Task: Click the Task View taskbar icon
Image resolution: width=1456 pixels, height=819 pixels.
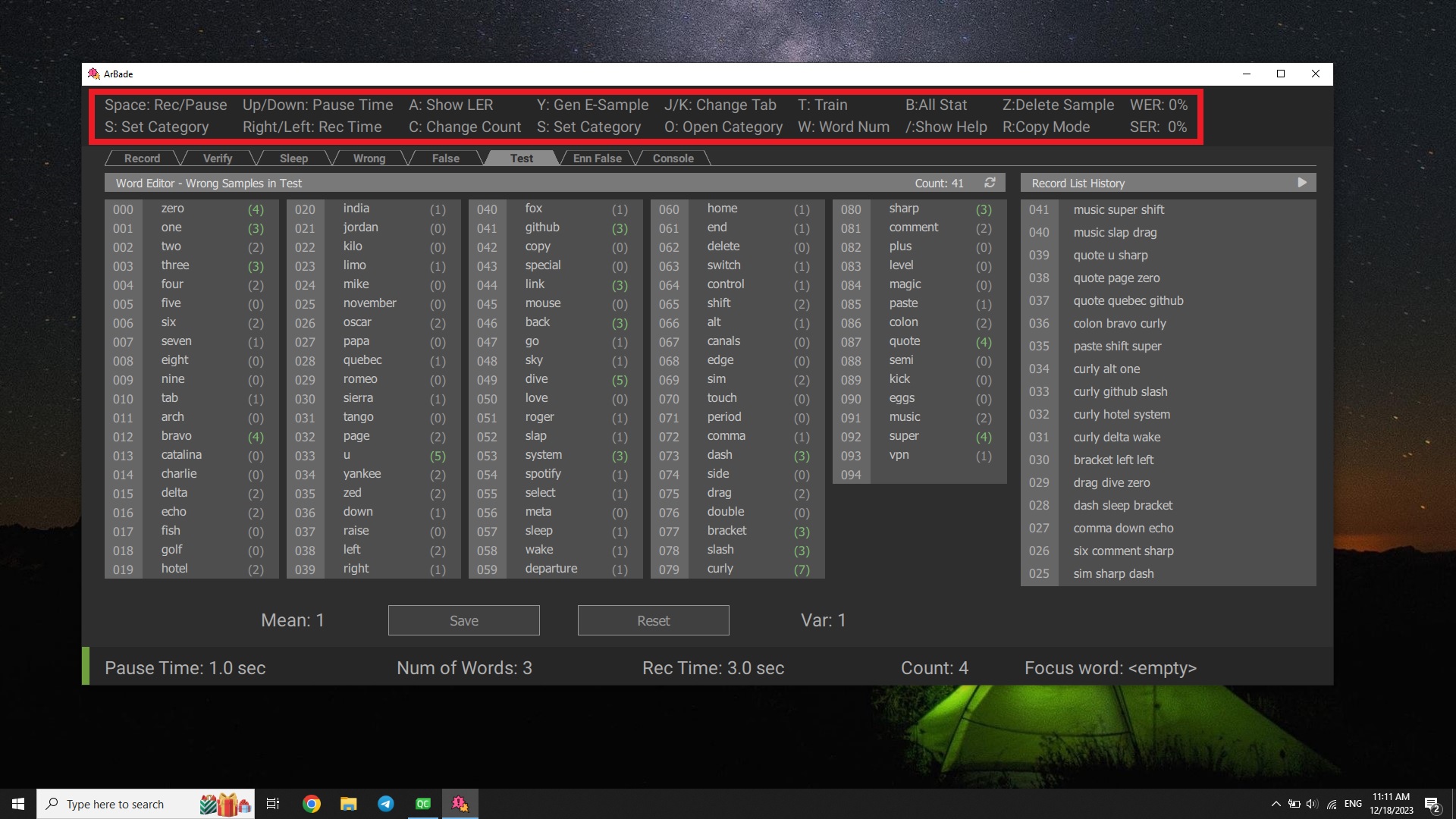Action: click(273, 804)
